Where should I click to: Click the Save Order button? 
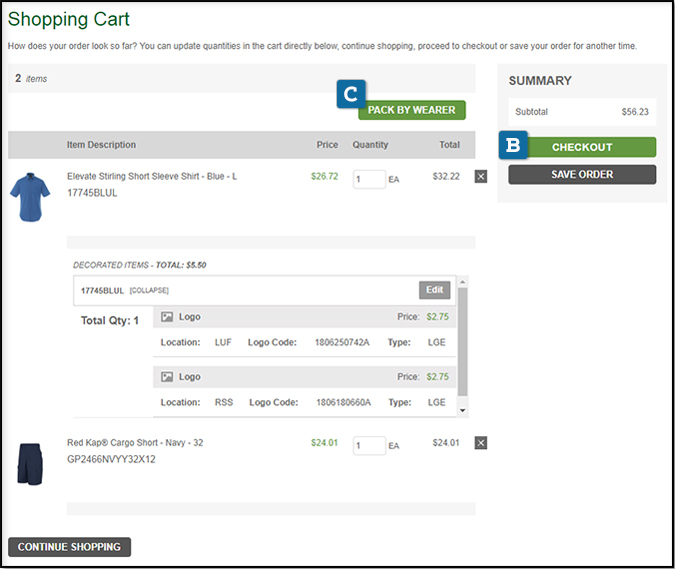coord(582,174)
